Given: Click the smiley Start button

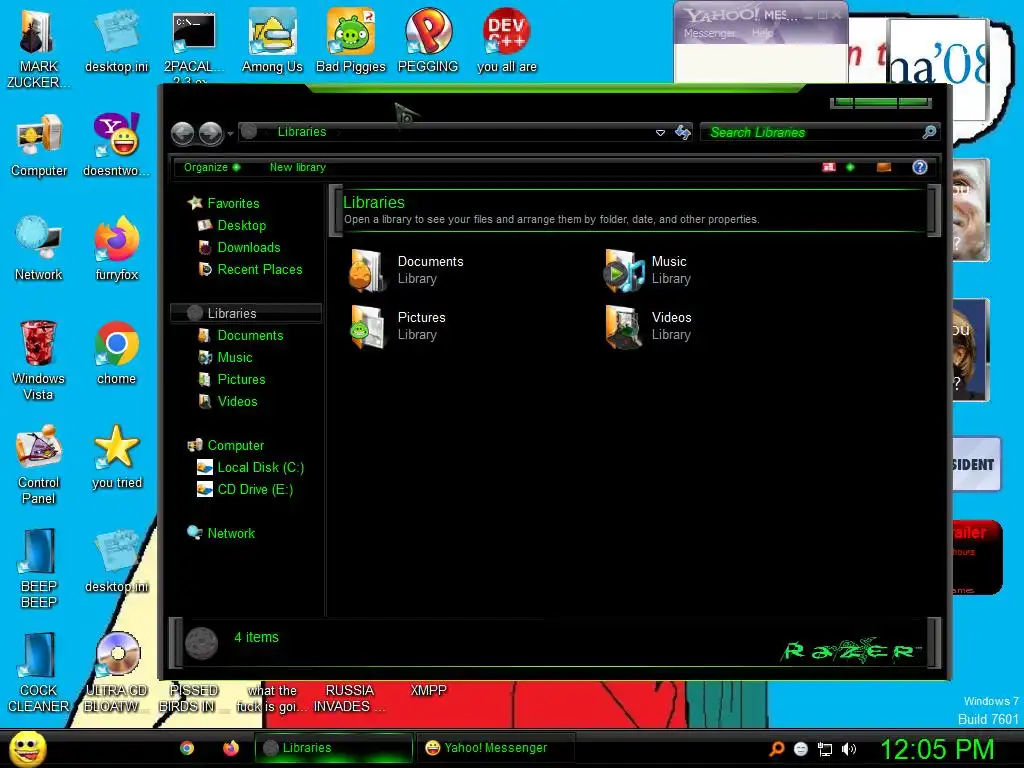Looking at the screenshot, I should coord(27,748).
